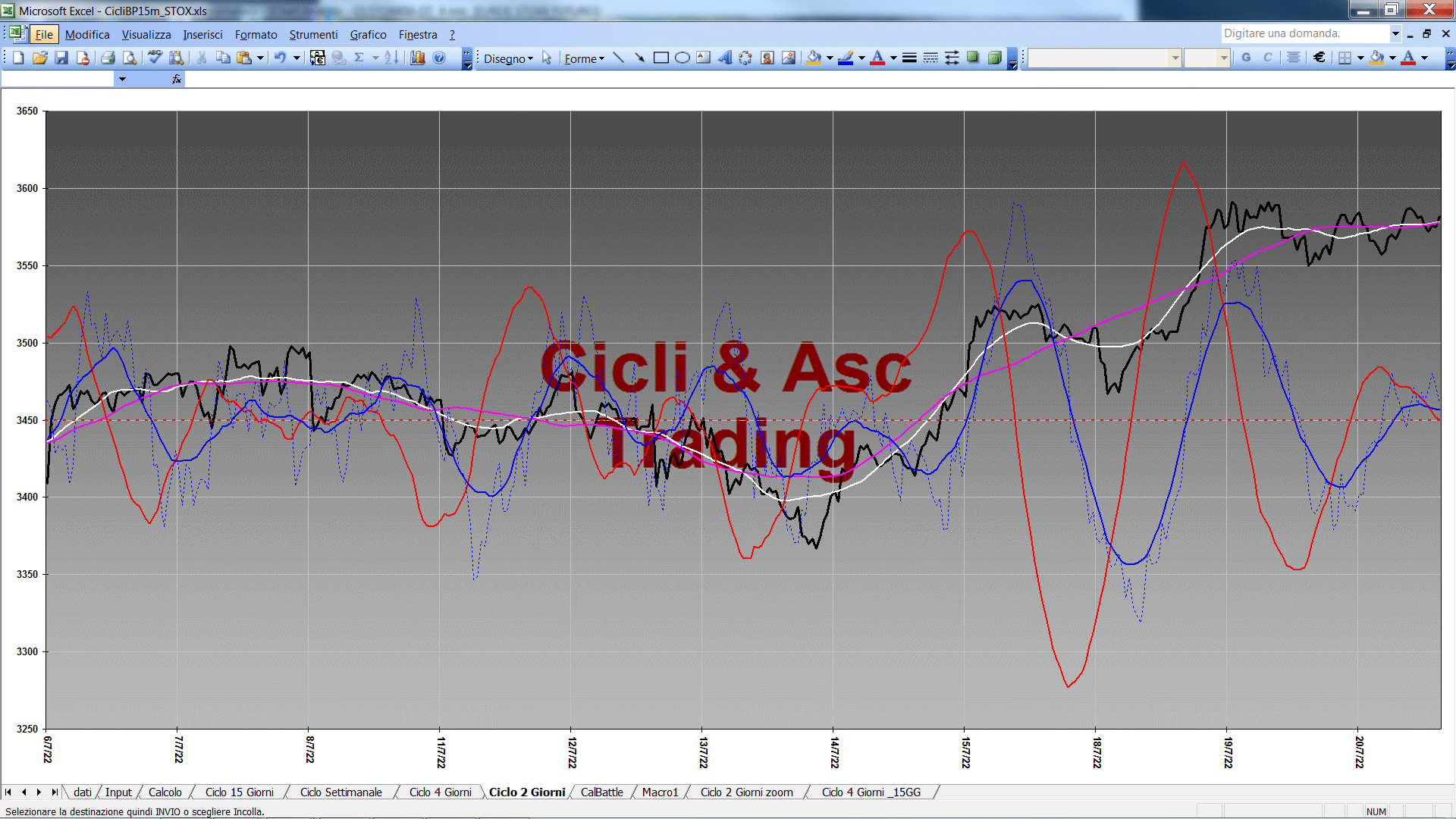1456x819 pixels.
Task: Open the Forme shapes menu
Action: (584, 58)
